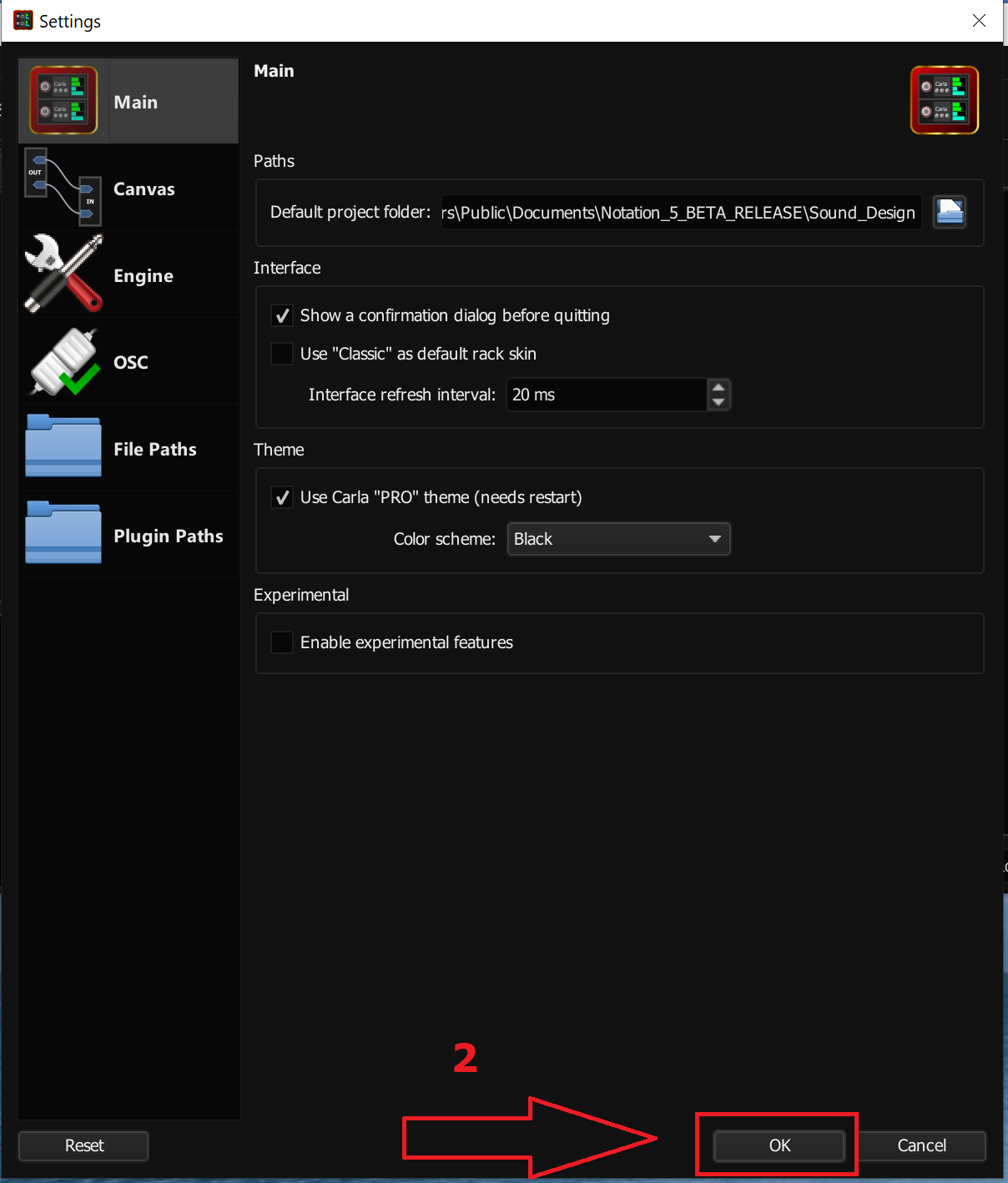Decrease interface refresh interval with down arrow
The height and width of the screenshot is (1183, 1008).
718,402
